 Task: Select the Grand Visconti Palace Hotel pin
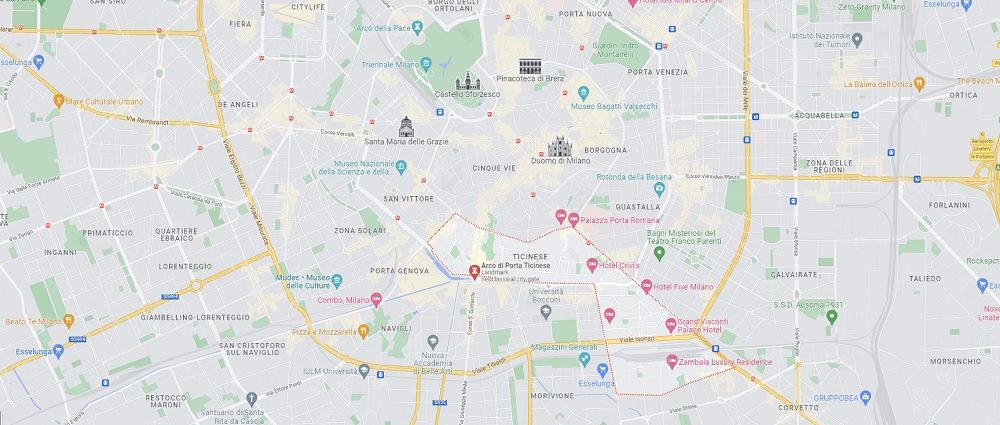[670, 325]
